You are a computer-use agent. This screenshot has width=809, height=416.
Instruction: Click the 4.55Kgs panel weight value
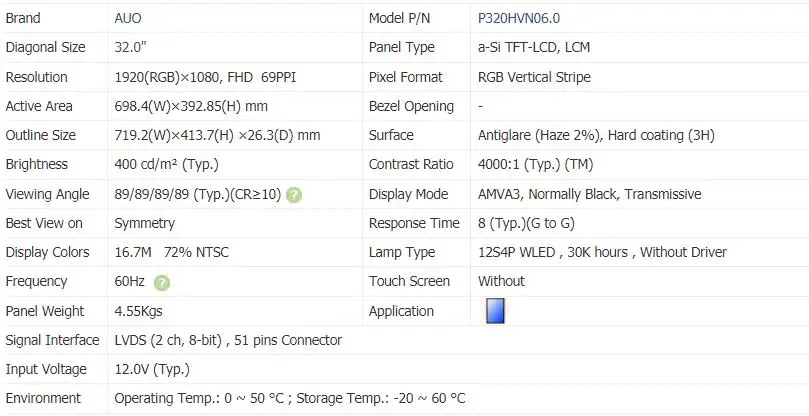click(x=141, y=311)
